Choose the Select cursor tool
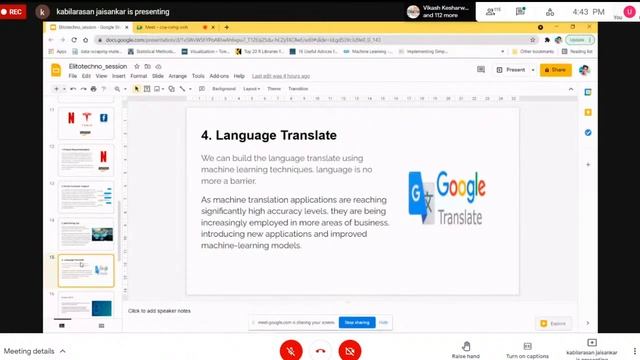Screen dimensions: 640x360 136,89
